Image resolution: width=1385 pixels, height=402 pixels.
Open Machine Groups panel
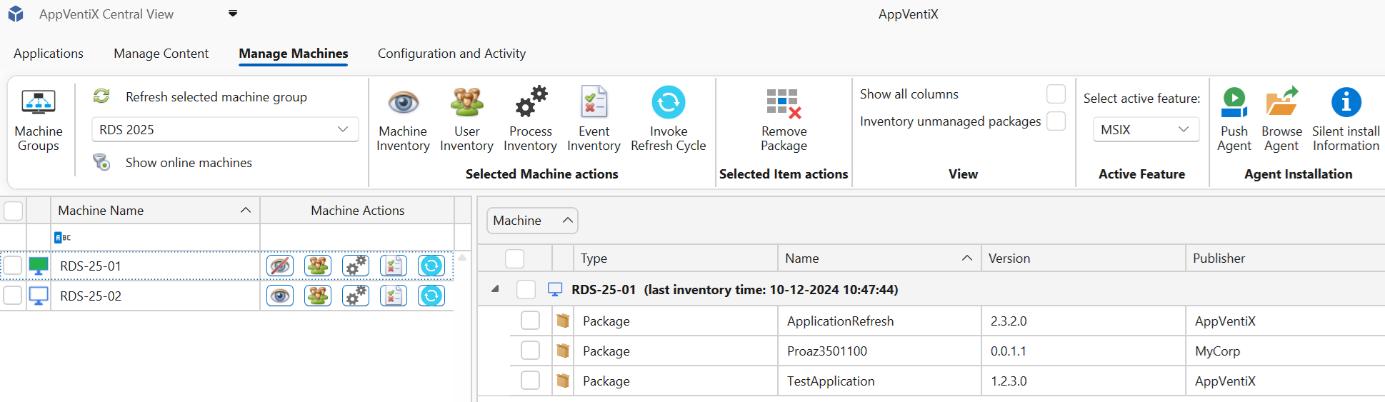[38, 120]
